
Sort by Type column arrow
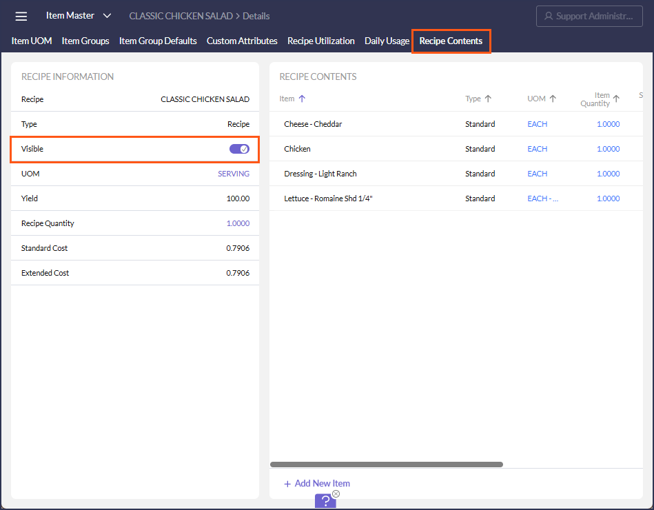click(x=488, y=99)
